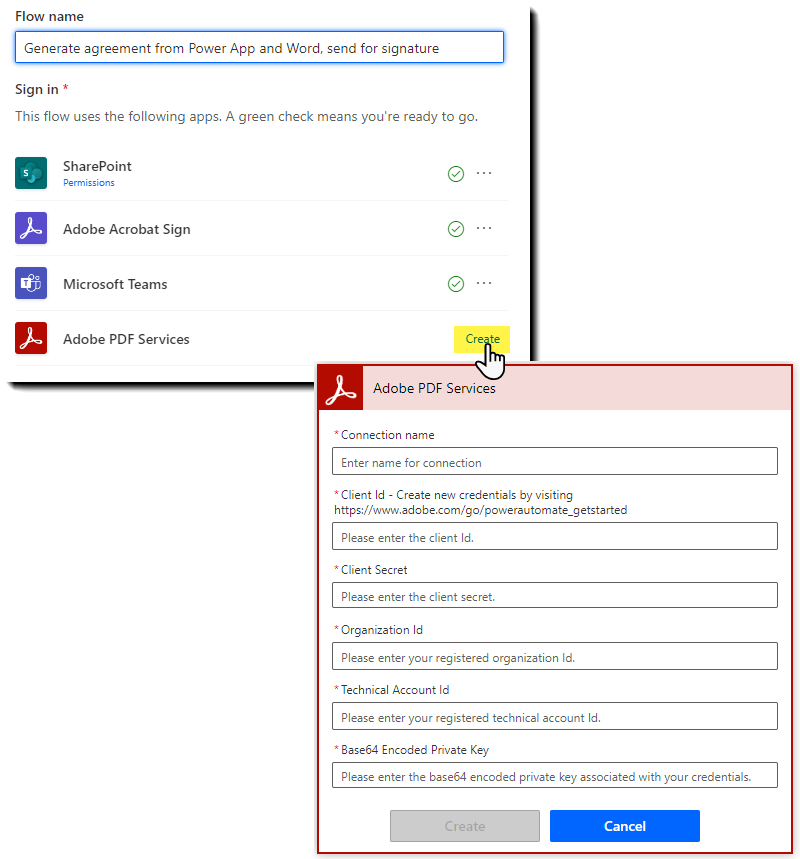Click the green check beside Microsoft Teams

click(x=456, y=283)
